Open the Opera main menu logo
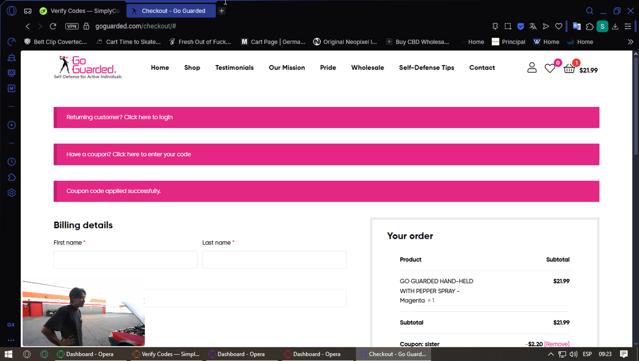 [x=11, y=11]
